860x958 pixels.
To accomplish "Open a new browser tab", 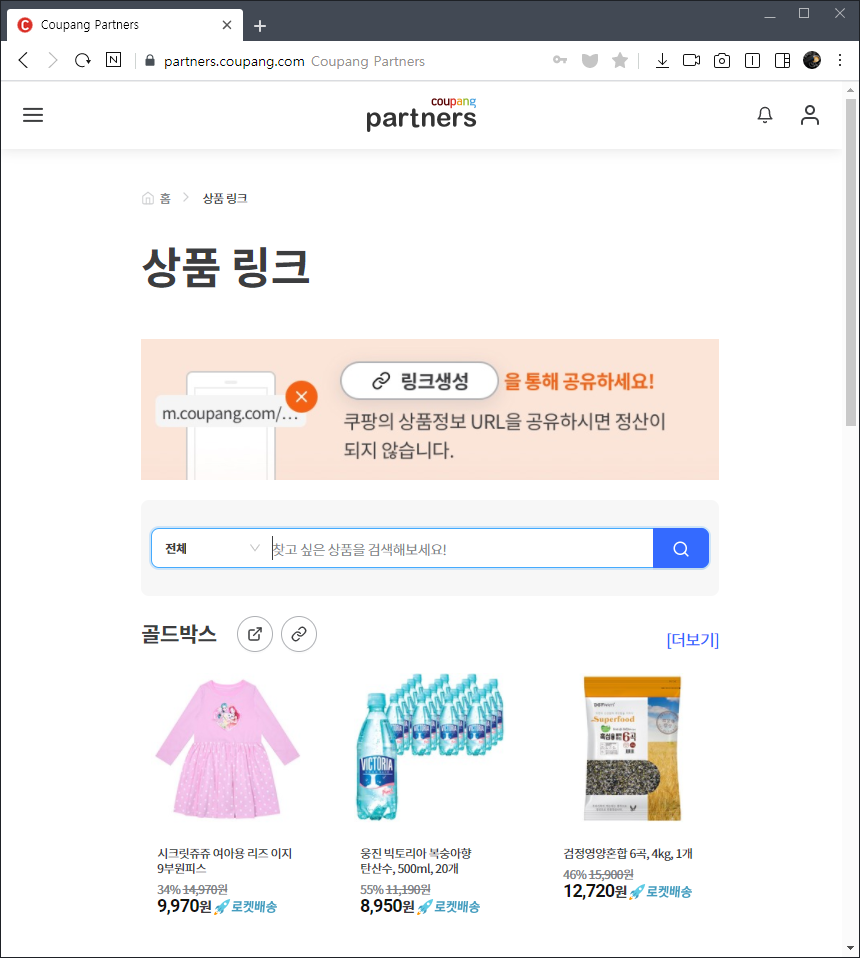I will pos(260,26).
